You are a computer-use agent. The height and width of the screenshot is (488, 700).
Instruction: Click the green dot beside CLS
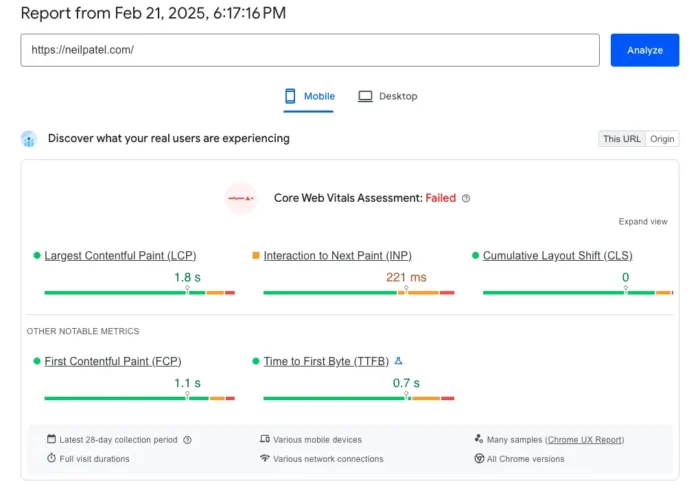tap(475, 255)
